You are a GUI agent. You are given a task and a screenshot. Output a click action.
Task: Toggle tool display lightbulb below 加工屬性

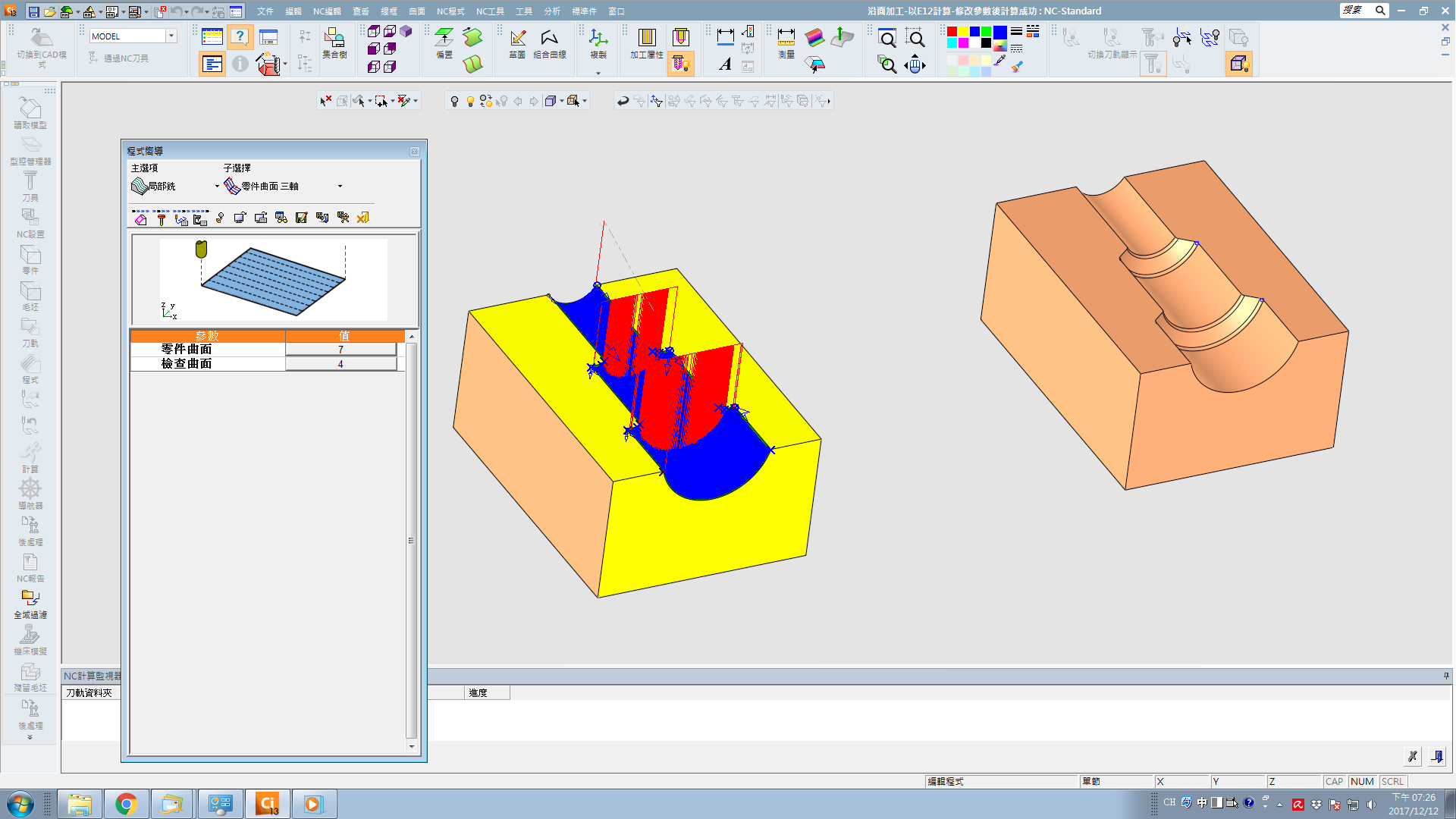point(680,64)
